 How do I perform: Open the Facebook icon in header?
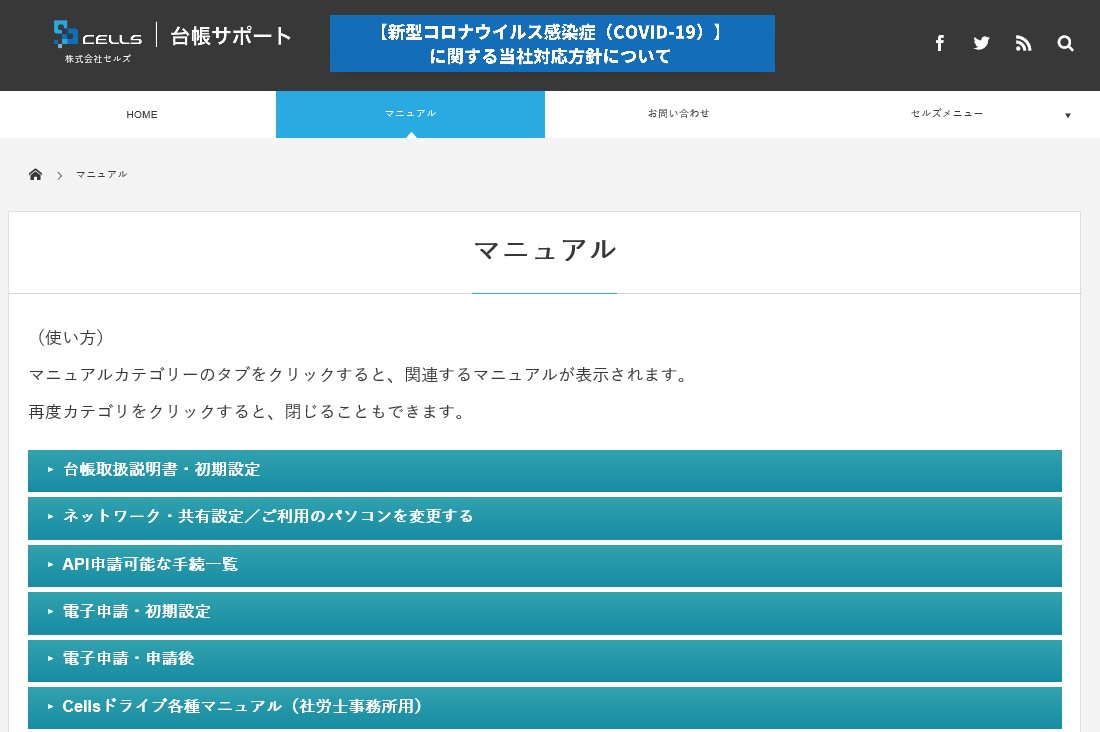pos(939,44)
